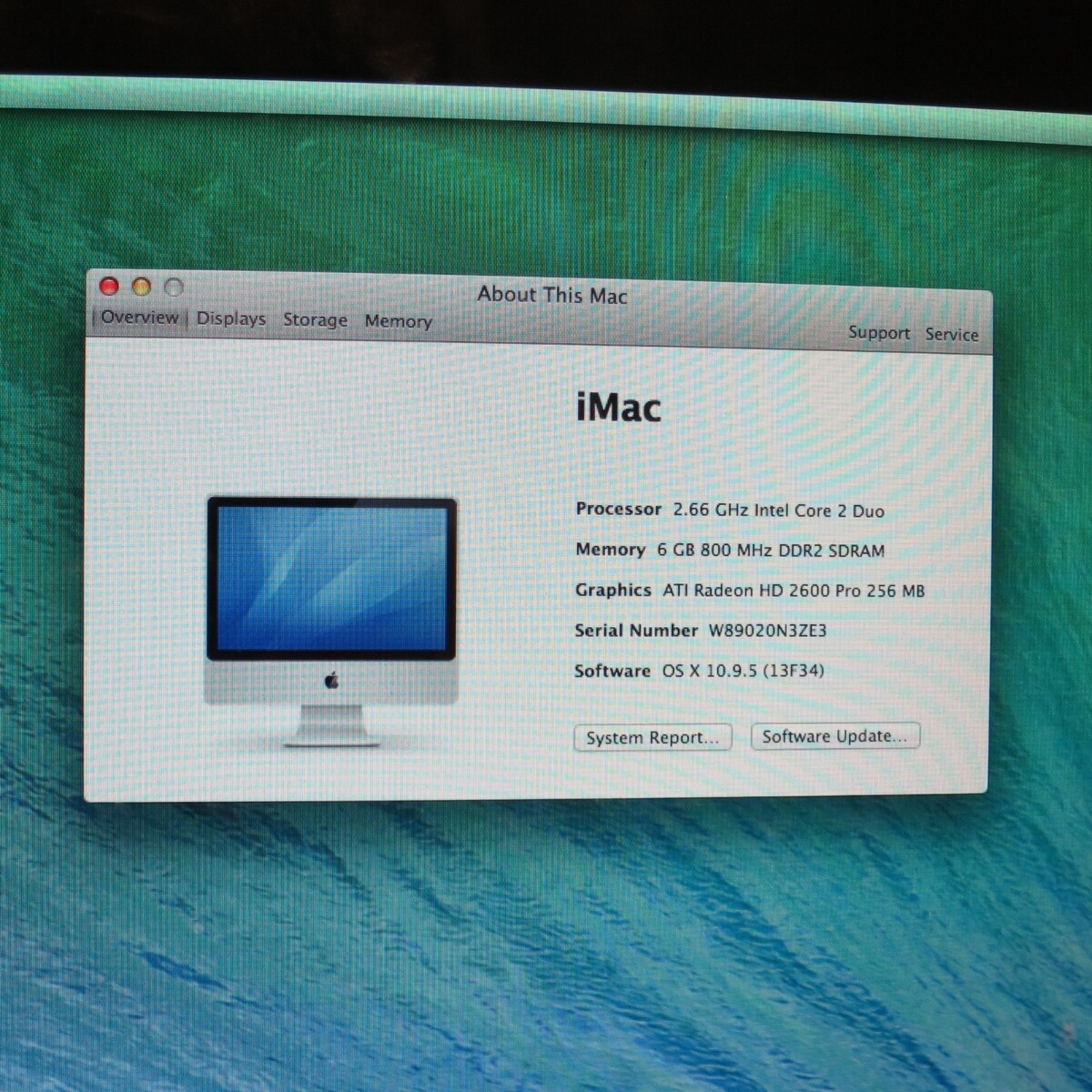The image size is (1092, 1092).
Task: Click the 6 GB 800 MHz DDR2 SDRAM text
Action: 770,551
